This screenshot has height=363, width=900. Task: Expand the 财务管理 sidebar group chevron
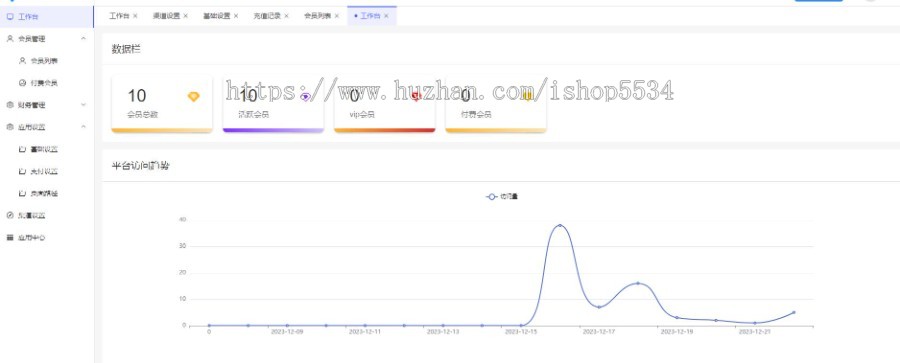(x=83, y=105)
